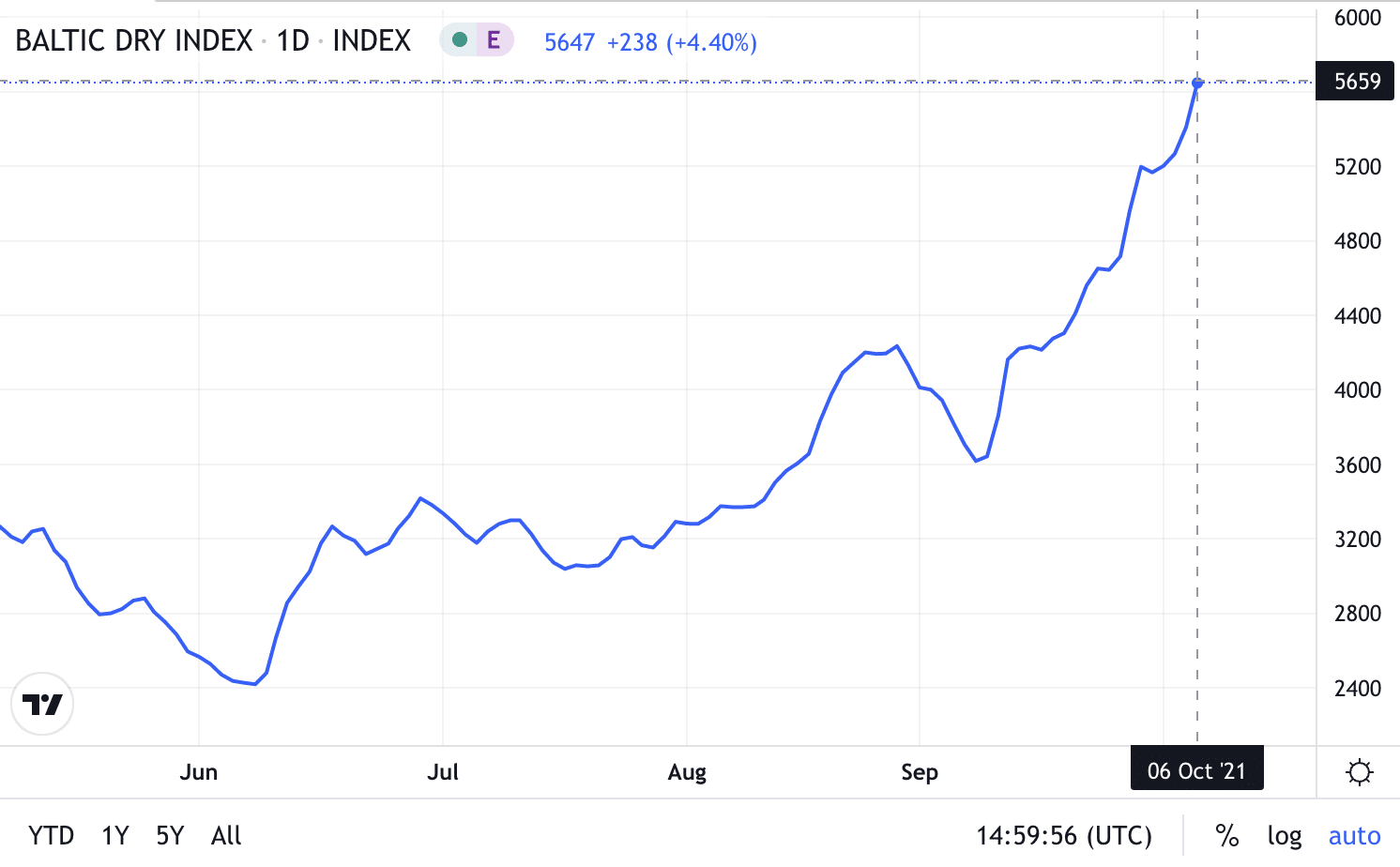1400x867 pixels.
Task: Click the 5647 last price value
Action: point(570,42)
